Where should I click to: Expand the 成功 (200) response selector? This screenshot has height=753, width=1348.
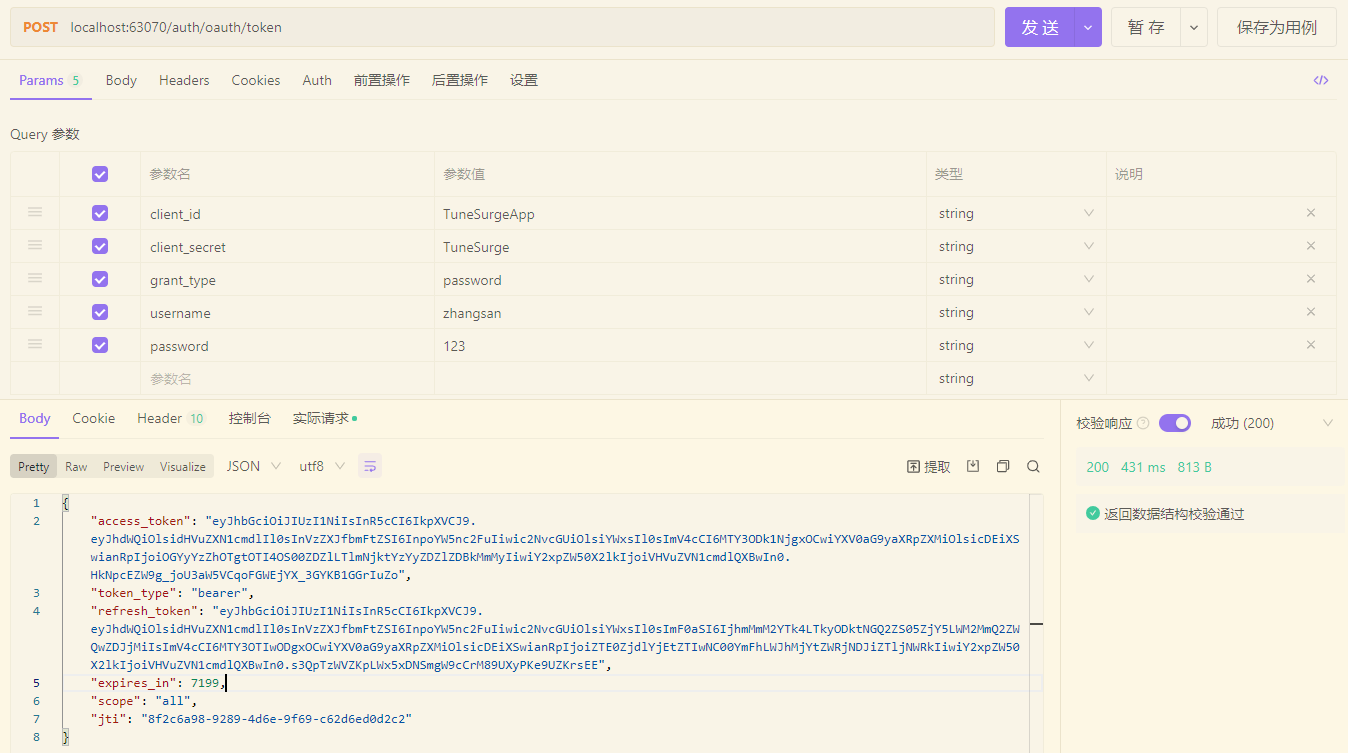(1272, 423)
